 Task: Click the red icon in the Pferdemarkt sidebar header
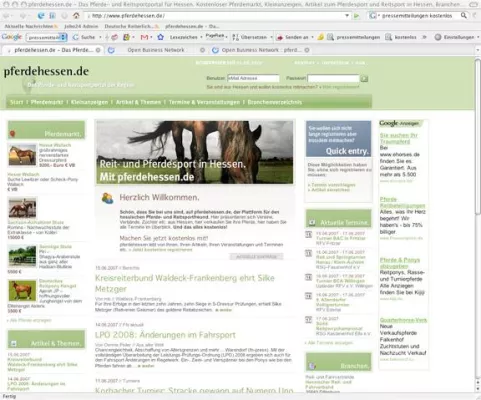[x=13, y=134]
